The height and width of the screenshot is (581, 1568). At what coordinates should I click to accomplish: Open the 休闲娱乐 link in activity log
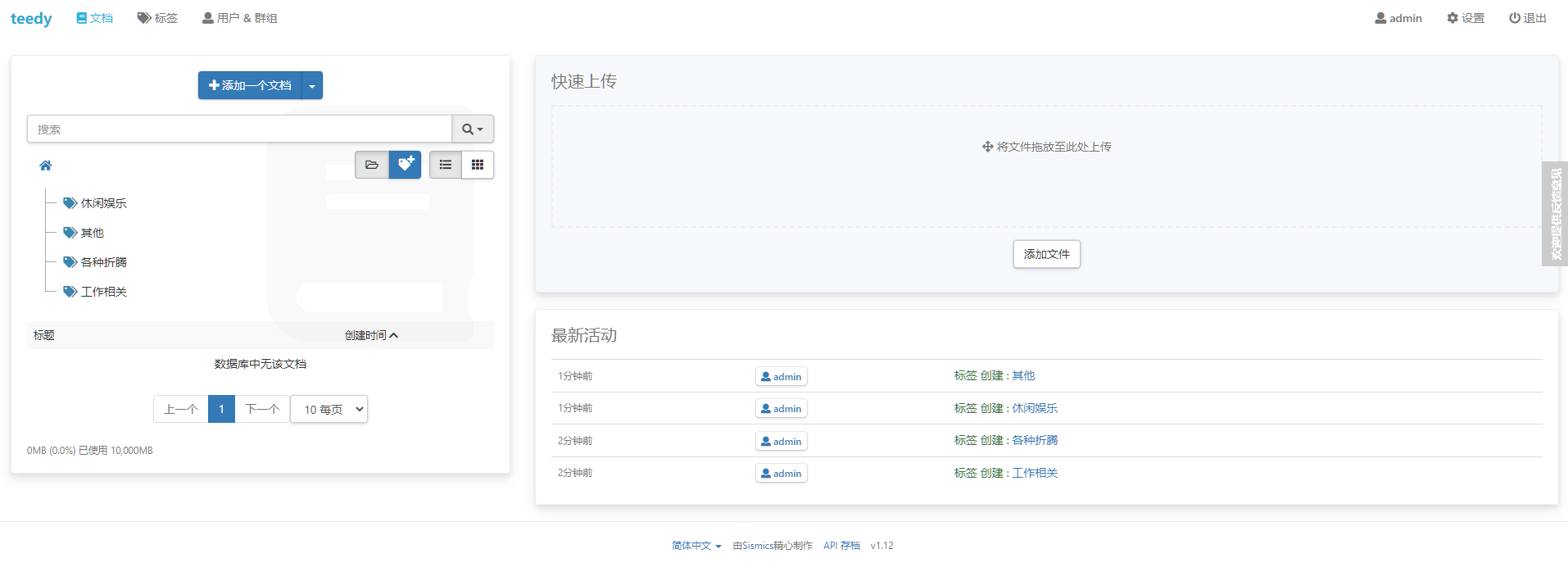click(x=1035, y=408)
